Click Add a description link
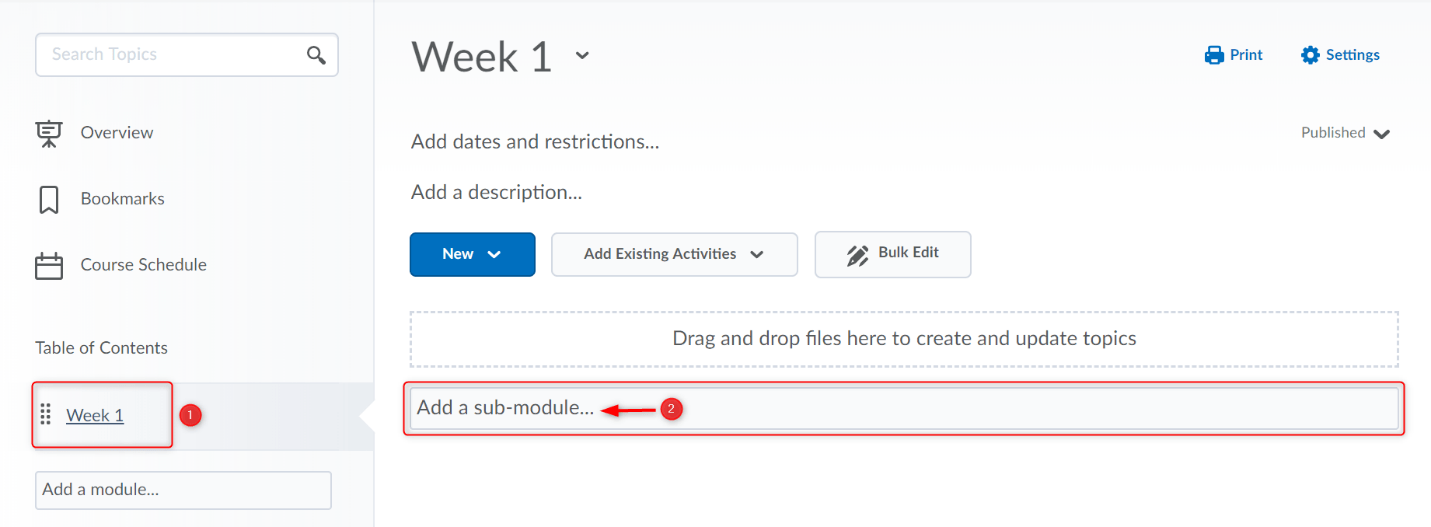 [x=496, y=192]
